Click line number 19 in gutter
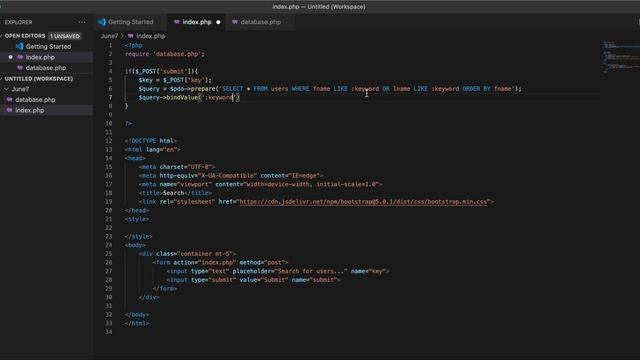The image size is (640, 360). [x=109, y=202]
